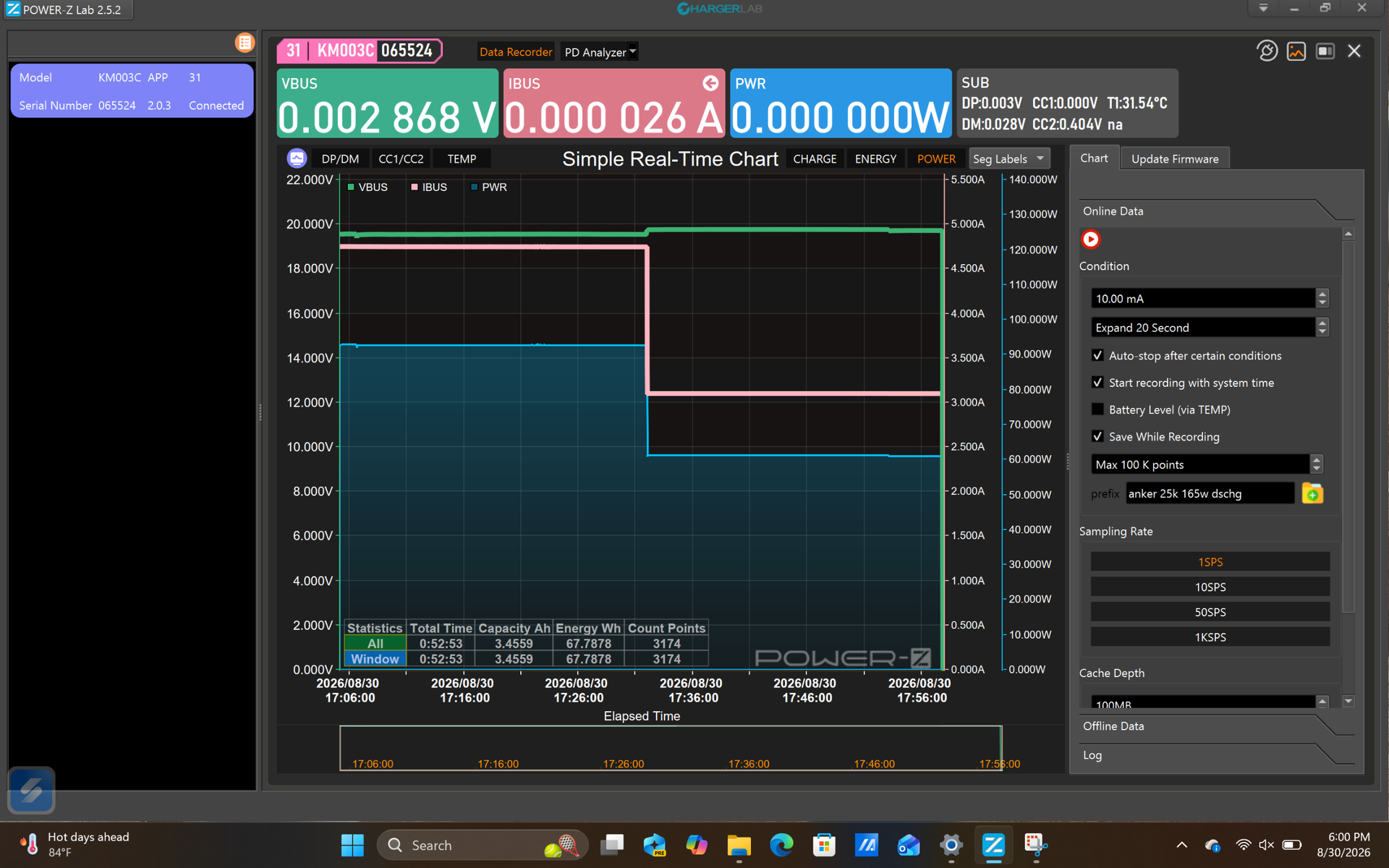The image size is (1389, 868).
Task: Click the speedometer refresh icon in top toolbar
Action: [x=1267, y=51]
